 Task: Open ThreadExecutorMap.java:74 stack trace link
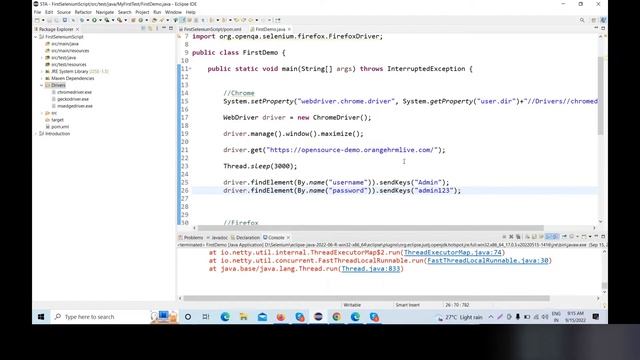click(453, 253)
